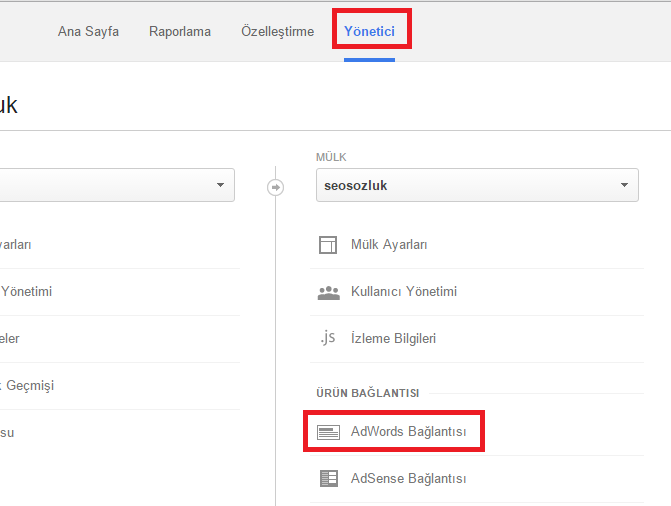The image size is (671, 506).
Task: Open the Raporlama tab
Action: 180,32
